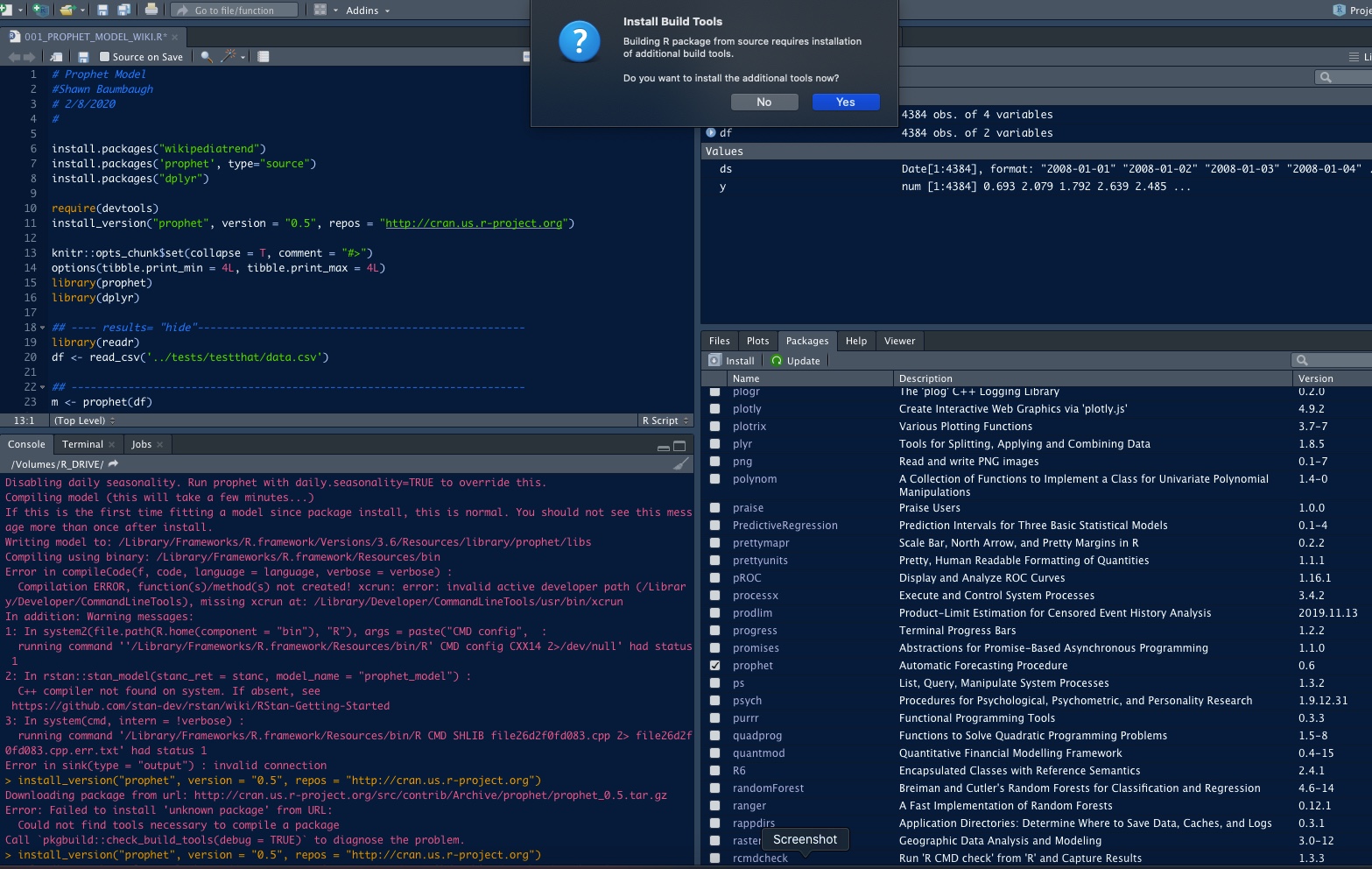Open the Files tab
This screenshot has width=1372, height=869.
[x=720, y=341]
